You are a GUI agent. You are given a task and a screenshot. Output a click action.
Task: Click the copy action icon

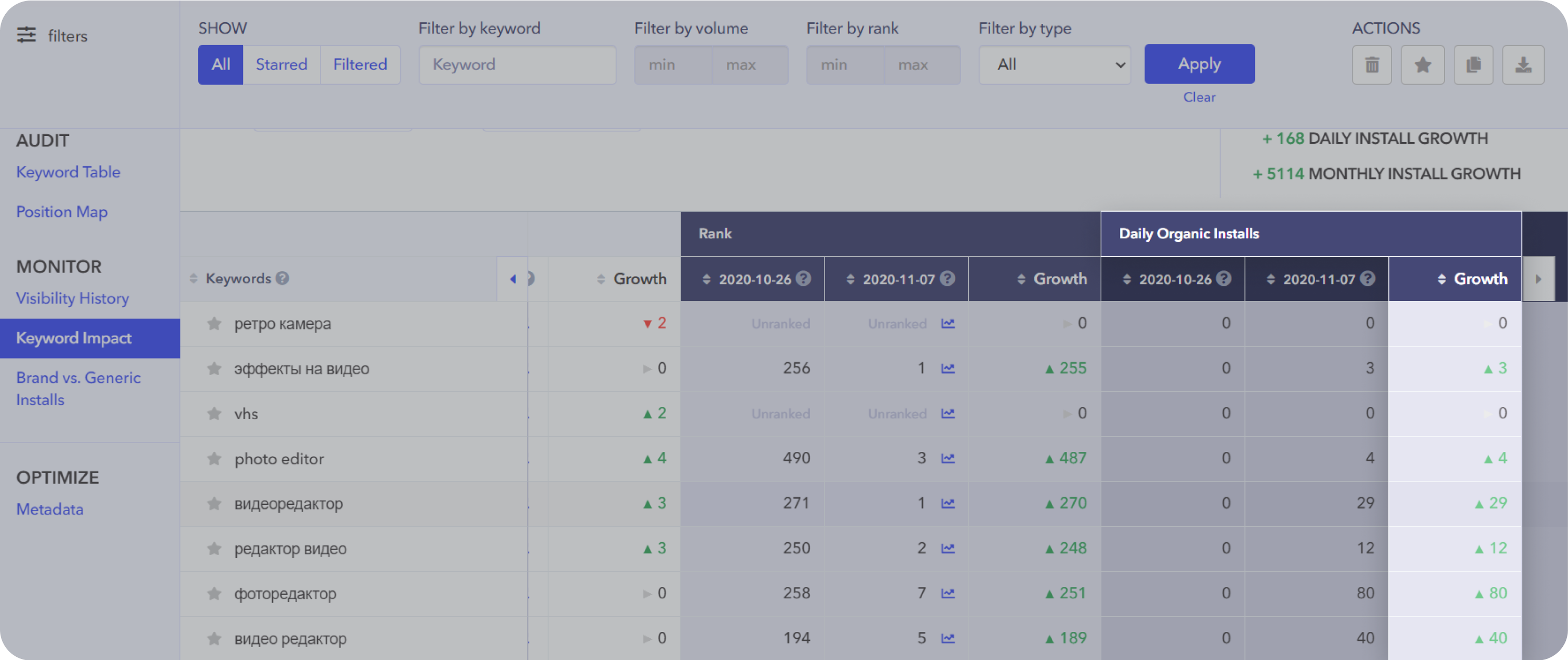coord(1473,64)
